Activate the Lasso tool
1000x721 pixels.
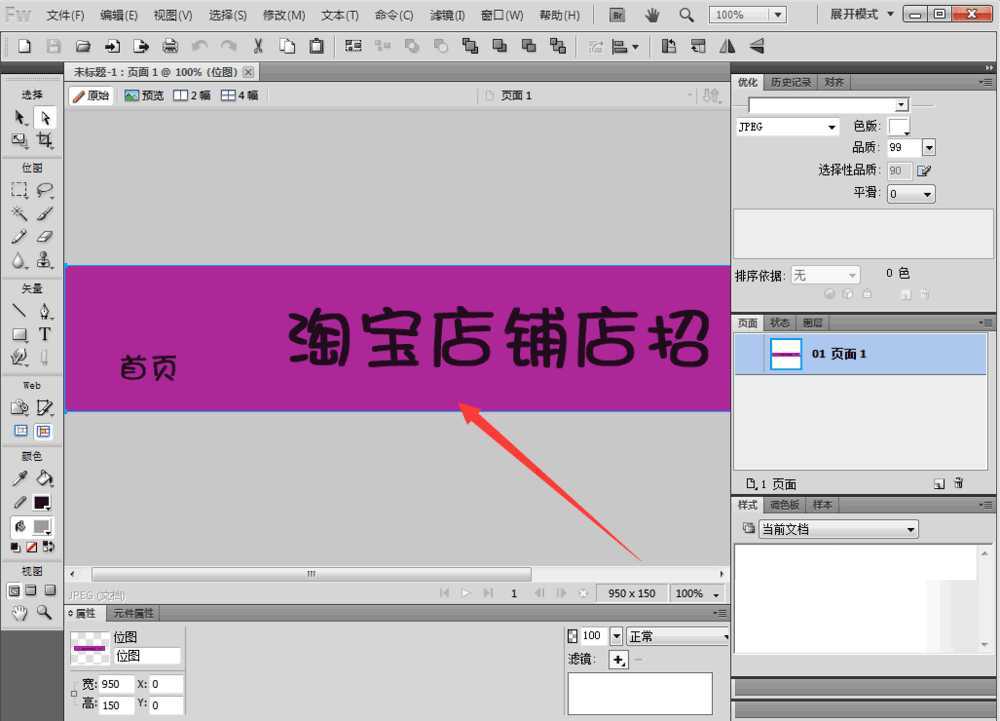tap(45, 190)
